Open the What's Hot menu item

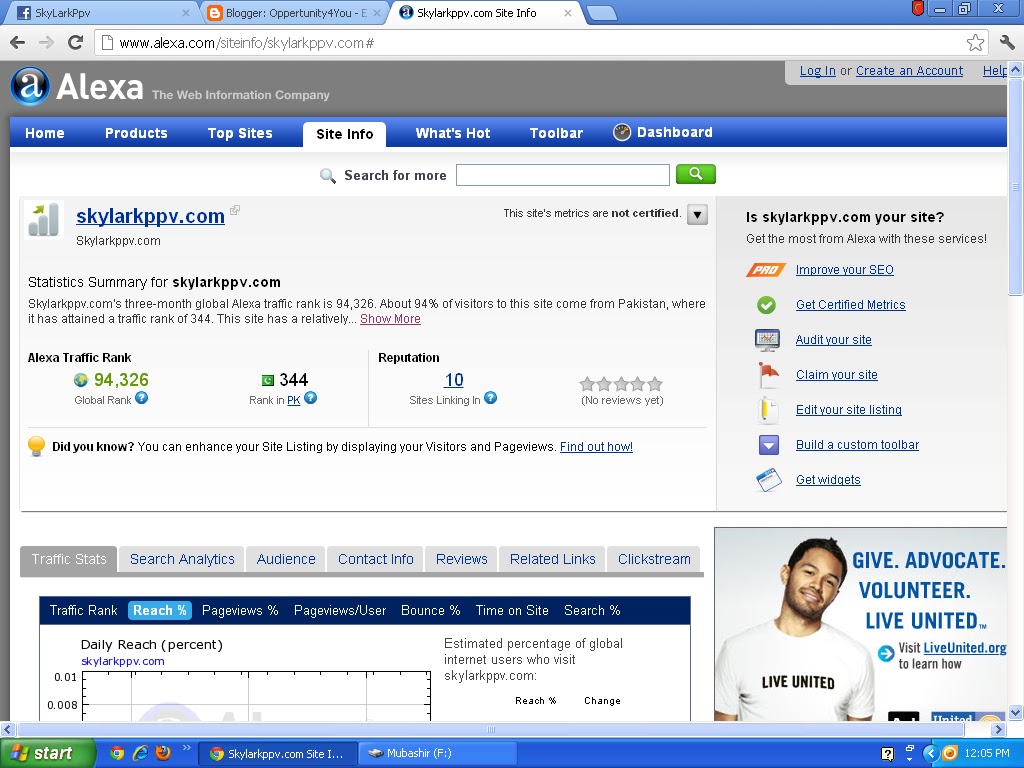(x=453, y=133)
